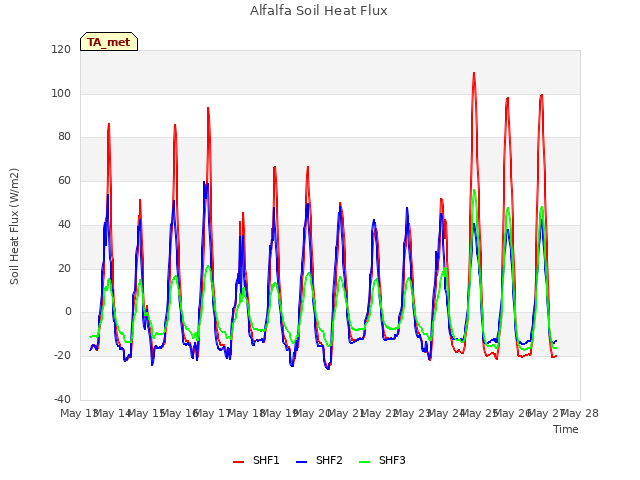
Task: Click the y-axis tick value 40
Action: point(64,224)
